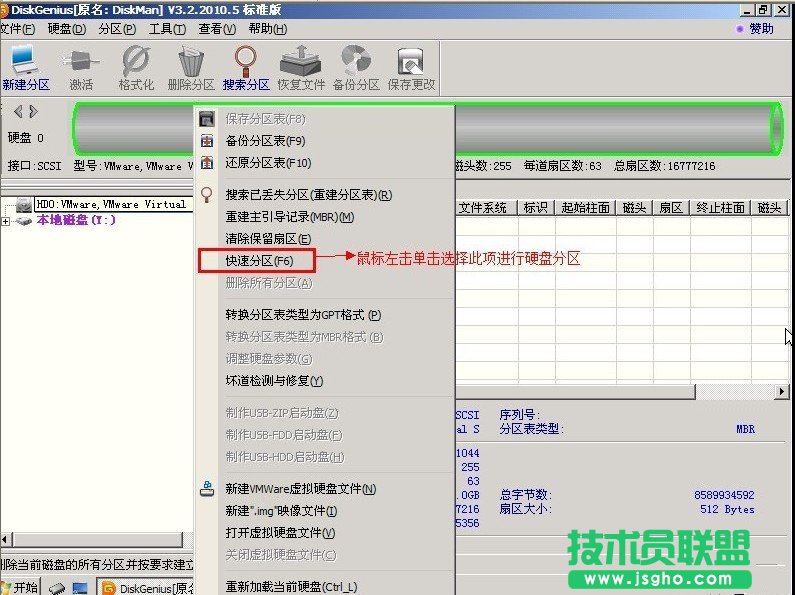This screenshot has width=795, height=595.
Task: Open the 工具(T) menu
Action: (167, 29)
